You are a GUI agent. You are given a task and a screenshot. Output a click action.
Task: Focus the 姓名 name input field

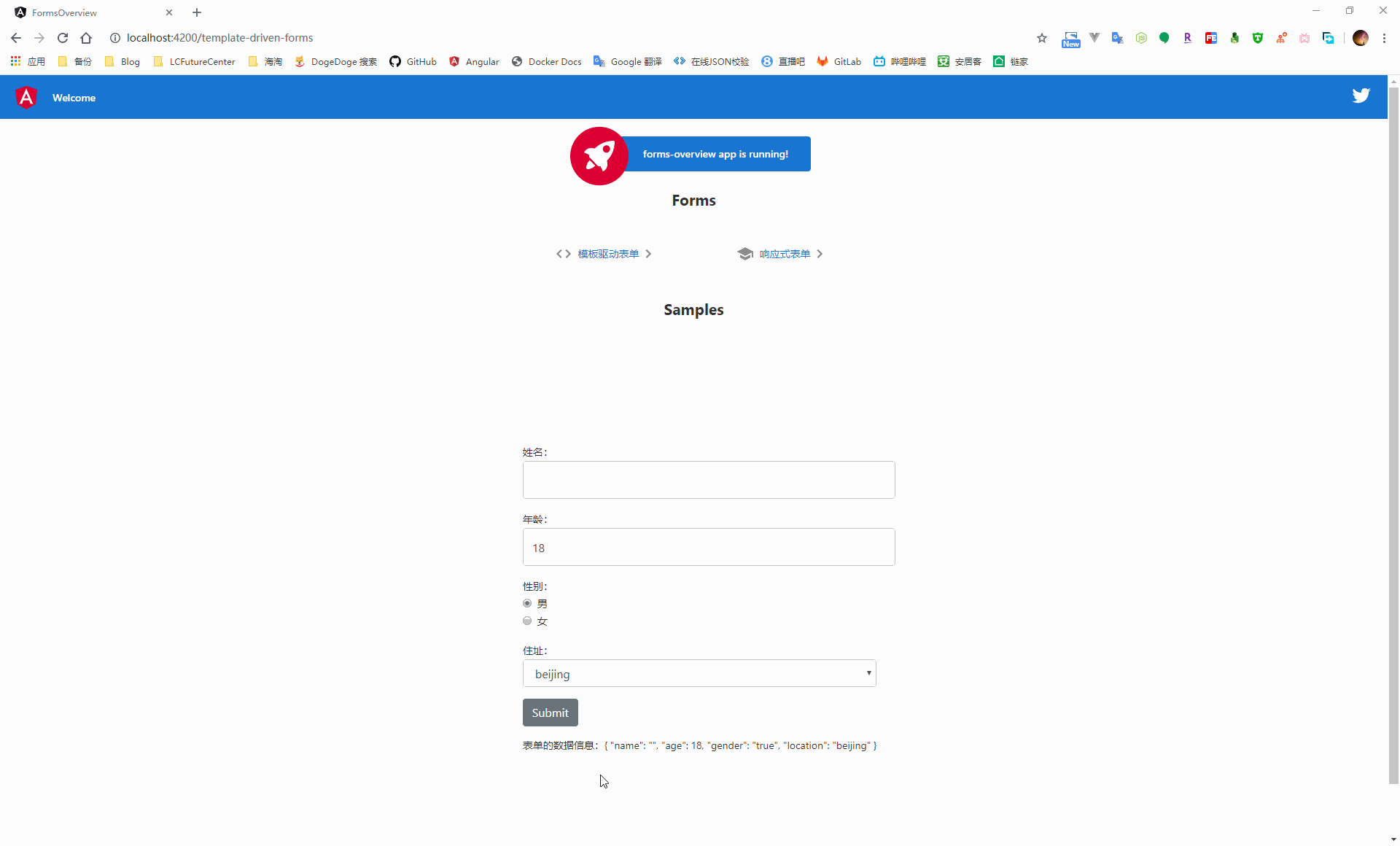click(x=708, y=480)
